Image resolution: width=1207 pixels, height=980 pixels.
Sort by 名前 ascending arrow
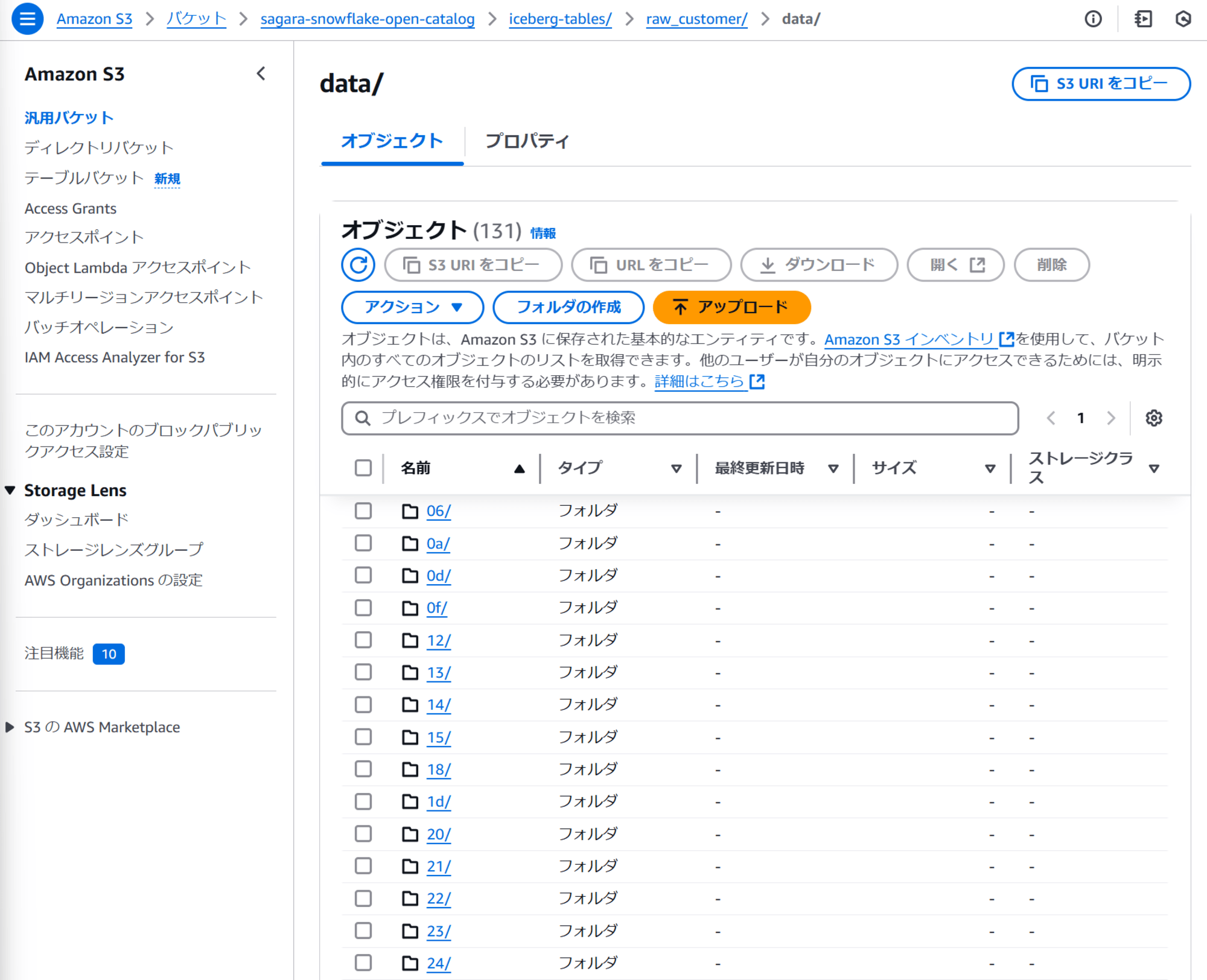coord(519,468)
